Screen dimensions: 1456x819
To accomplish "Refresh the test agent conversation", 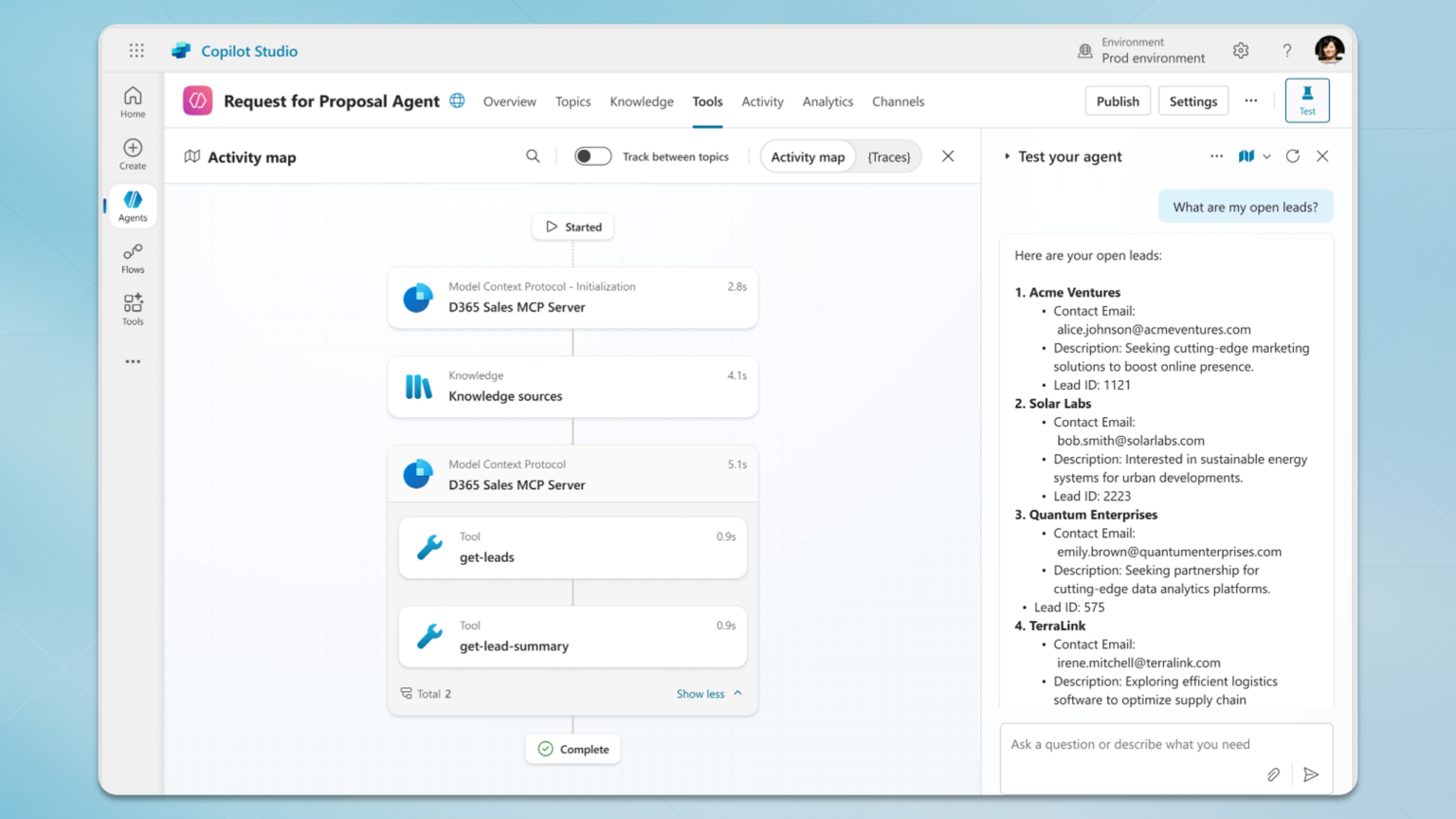I will (1292, 156).
